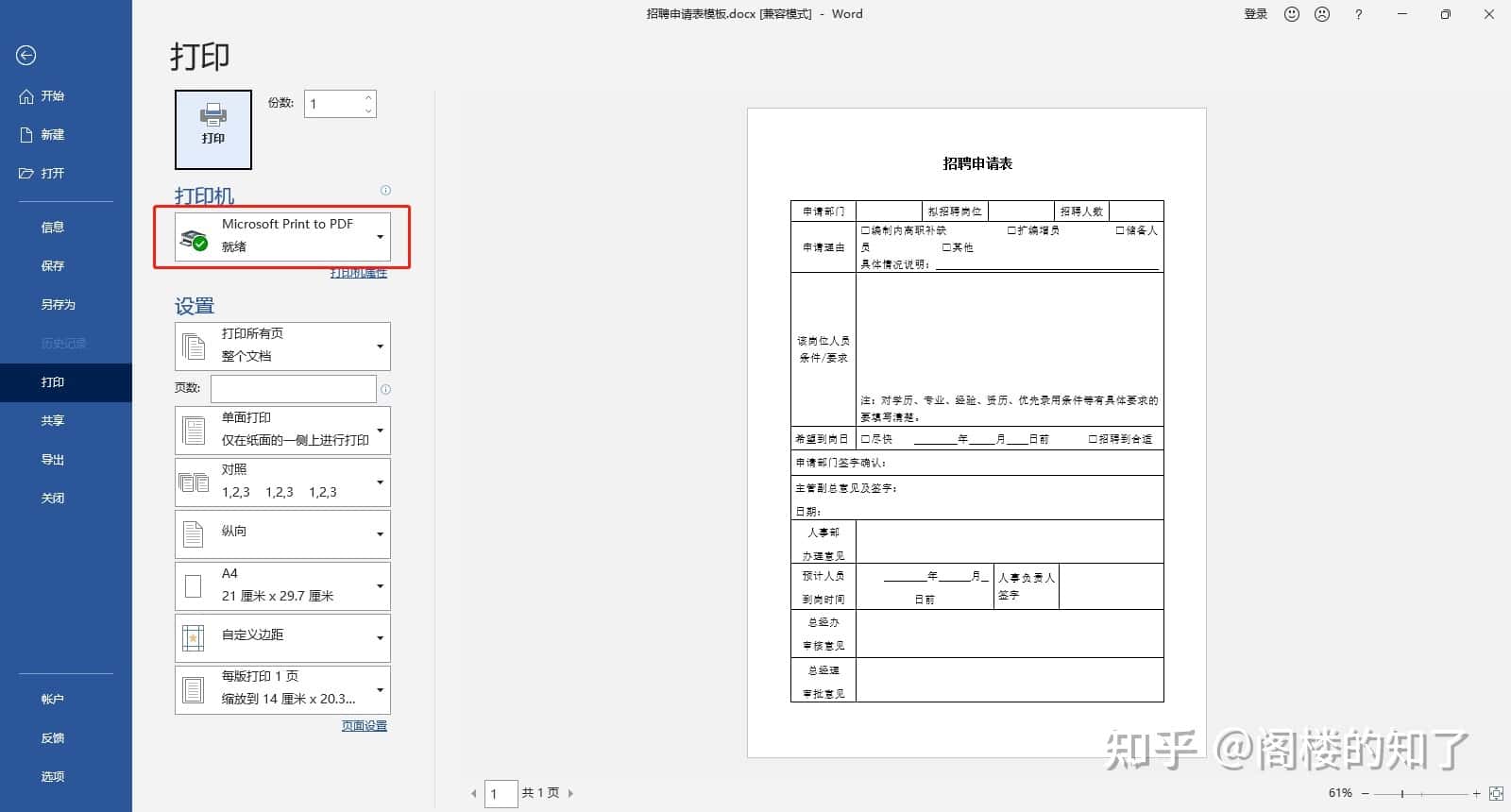Click the large 打印 printer button
The height and width of the screenshot is (812, 1511).
point(213,129)
